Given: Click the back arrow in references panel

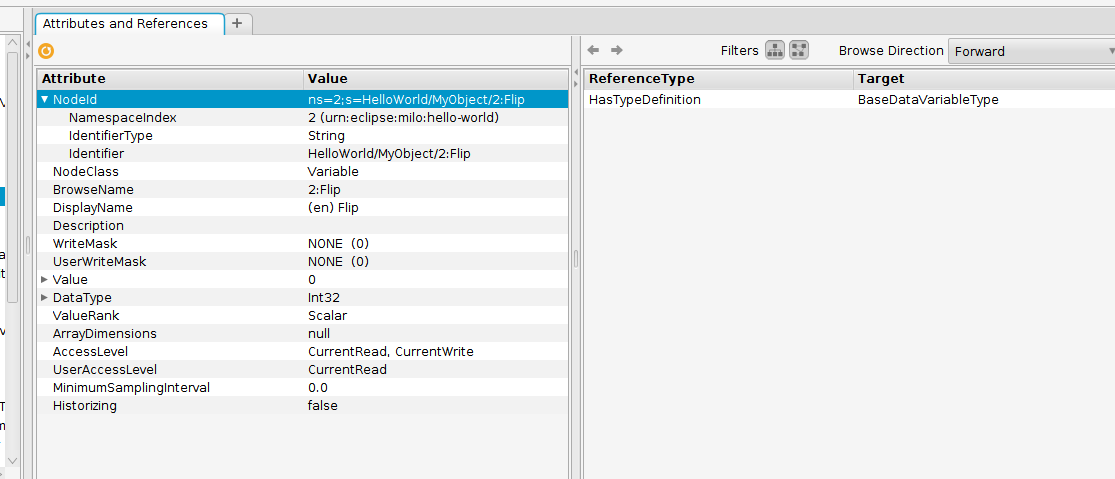Looking at the screenshot, I should point(593,50).
